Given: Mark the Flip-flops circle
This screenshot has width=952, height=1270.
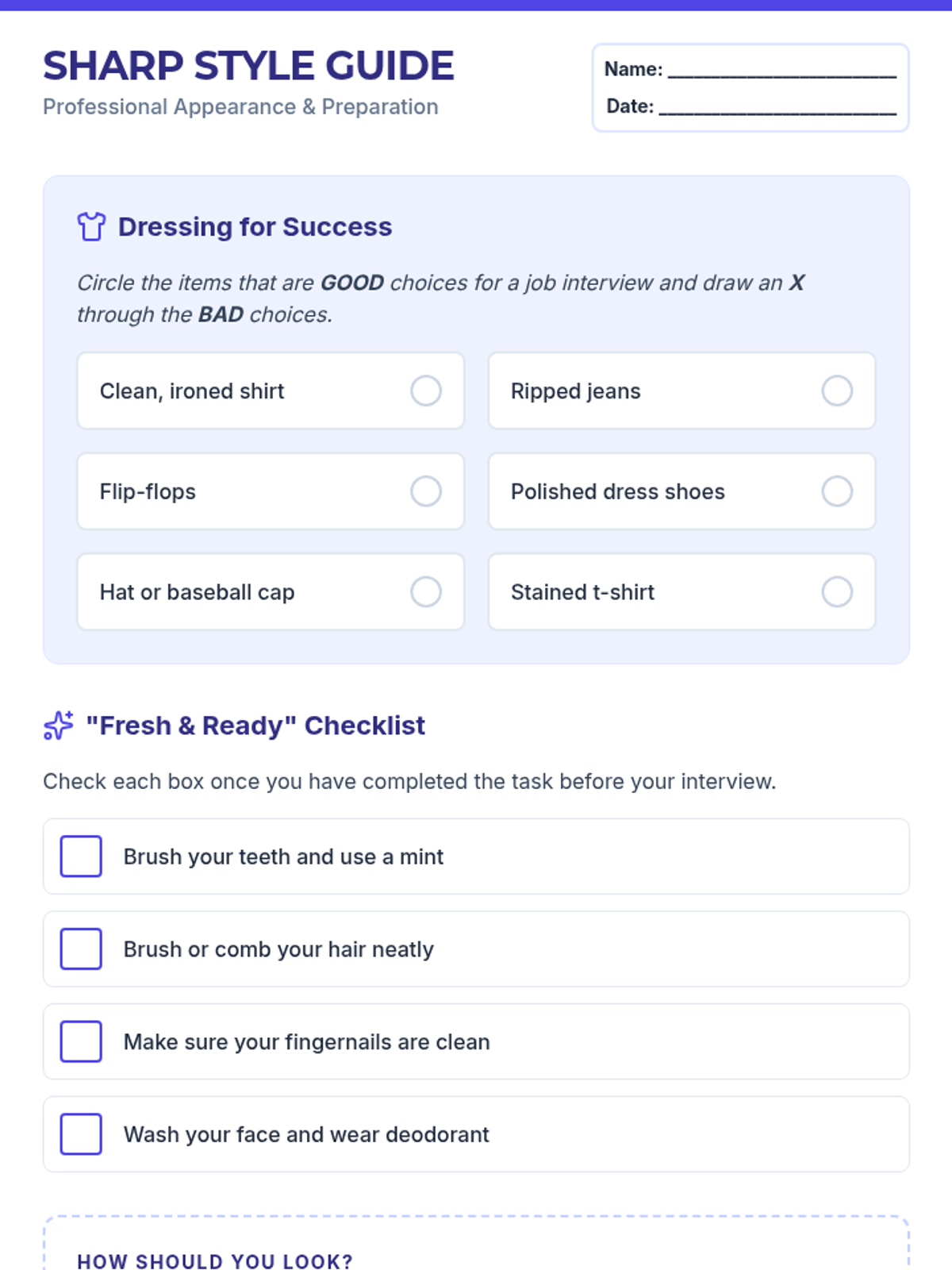Looking at the screenshot, I should click(x=426, y=491).
